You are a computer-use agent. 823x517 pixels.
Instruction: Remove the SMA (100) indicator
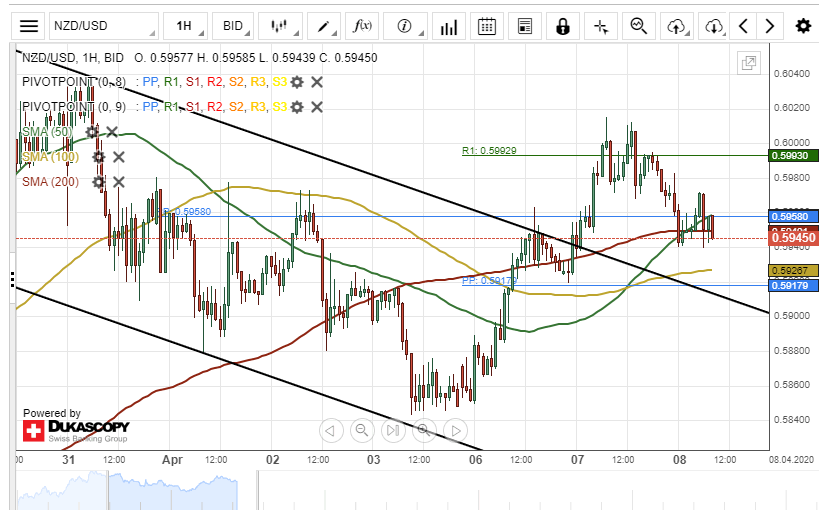click(x=119, y=157)
